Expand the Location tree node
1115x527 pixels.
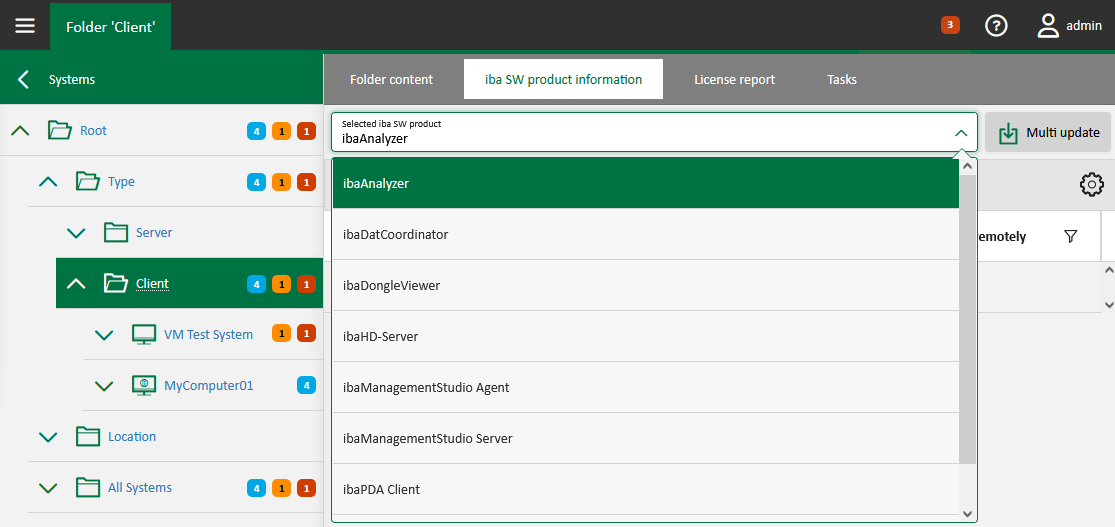click(48, 436)
